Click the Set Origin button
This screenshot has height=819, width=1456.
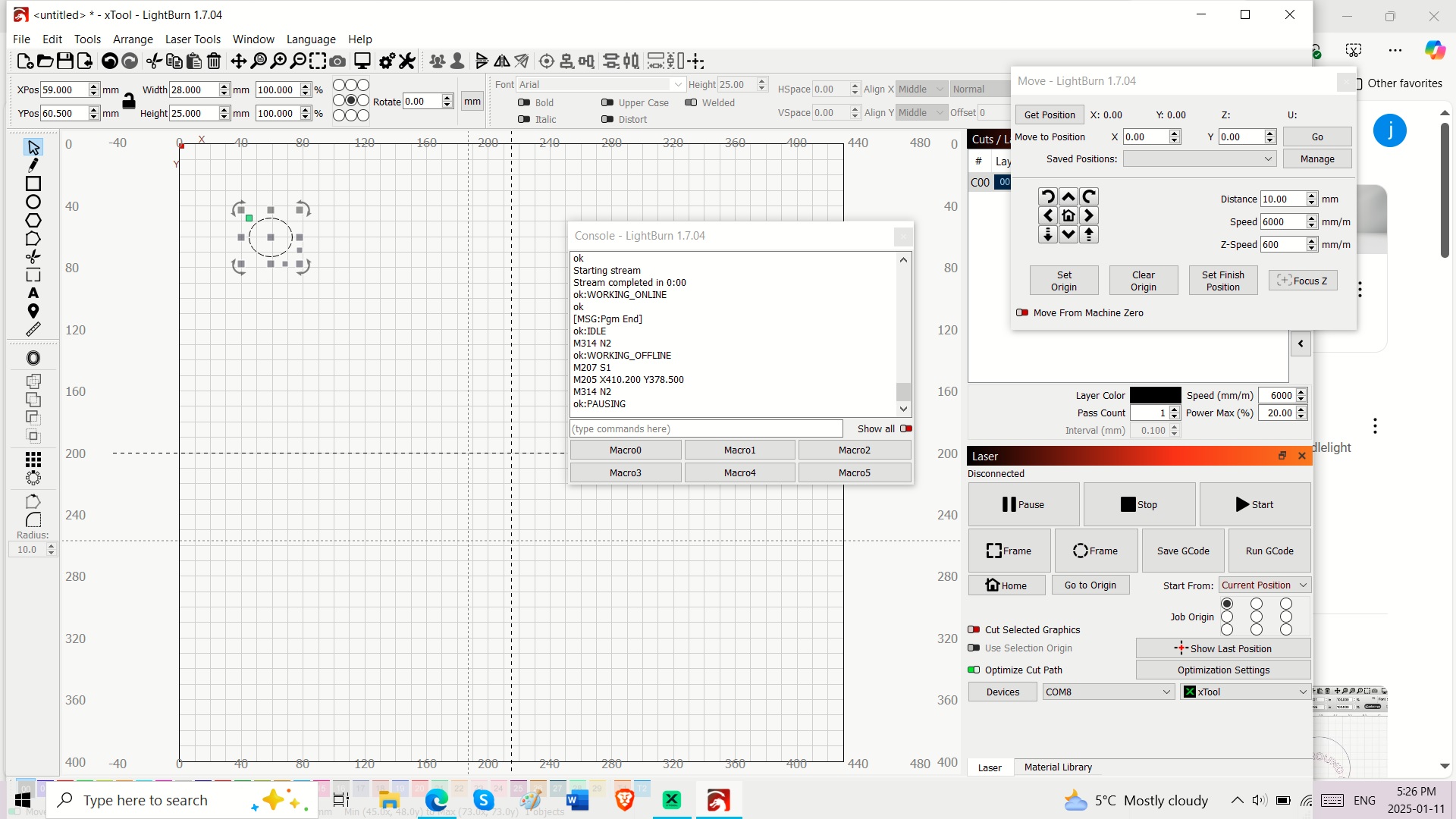tap(1064, 281)
